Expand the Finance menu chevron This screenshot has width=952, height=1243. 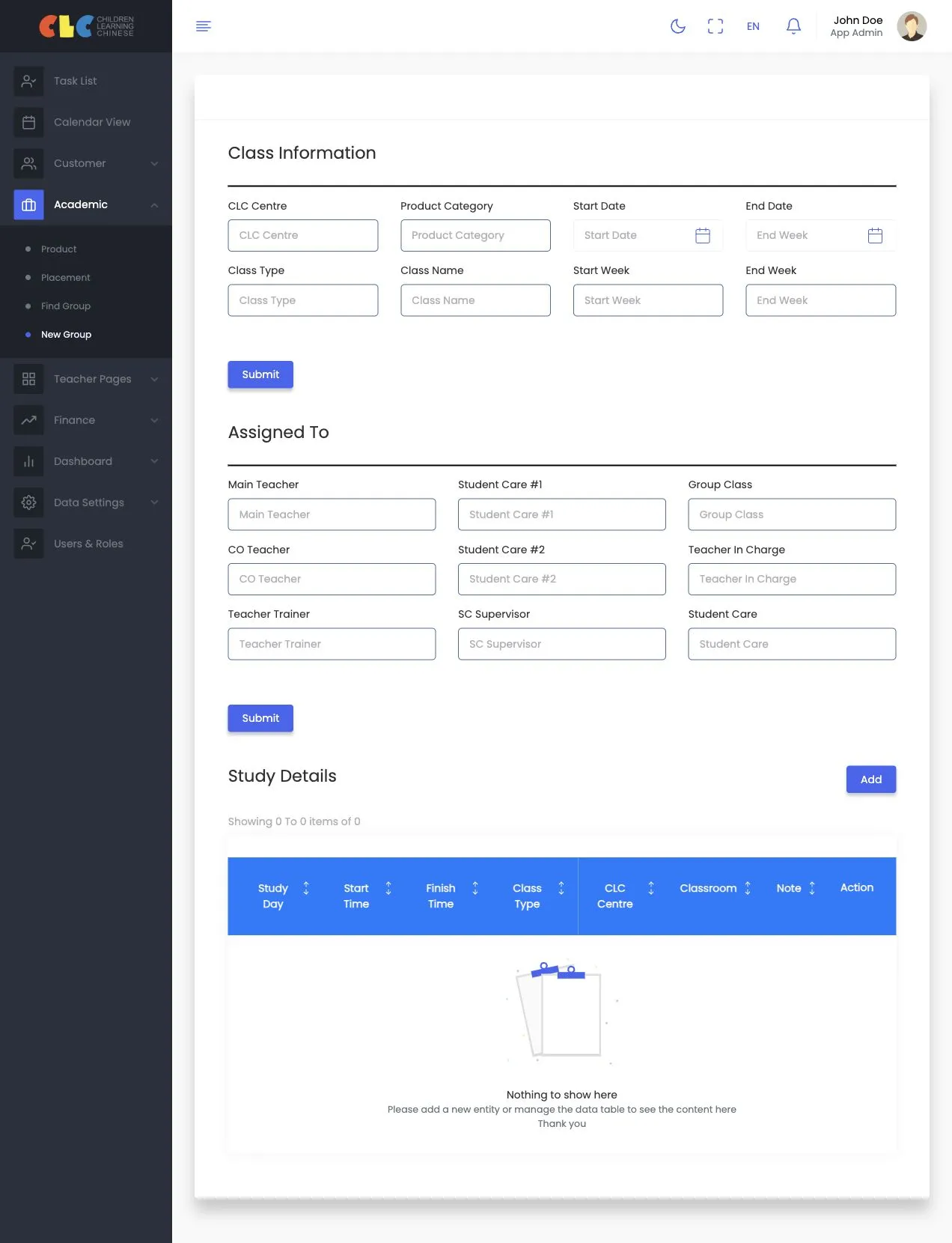154,420
